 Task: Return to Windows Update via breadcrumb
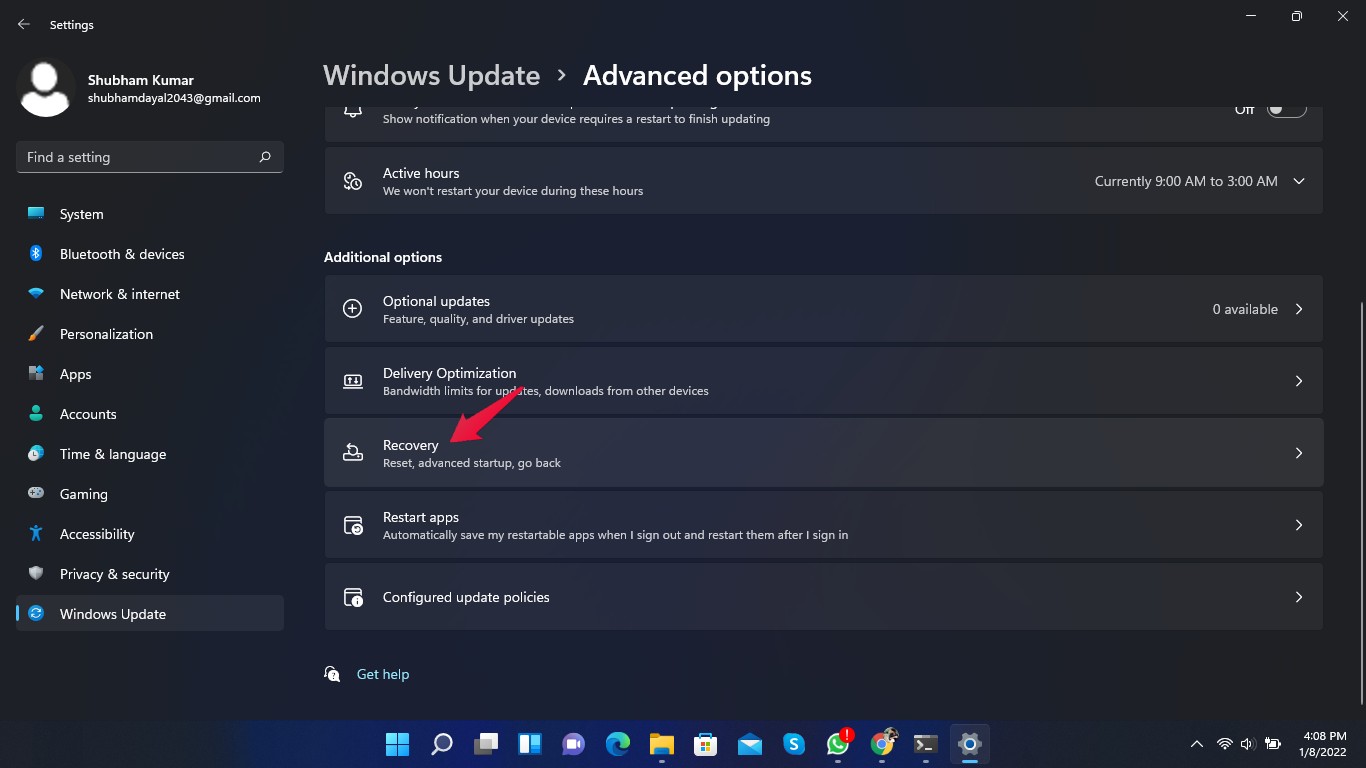pyautogui.click(x=431, y=75)
